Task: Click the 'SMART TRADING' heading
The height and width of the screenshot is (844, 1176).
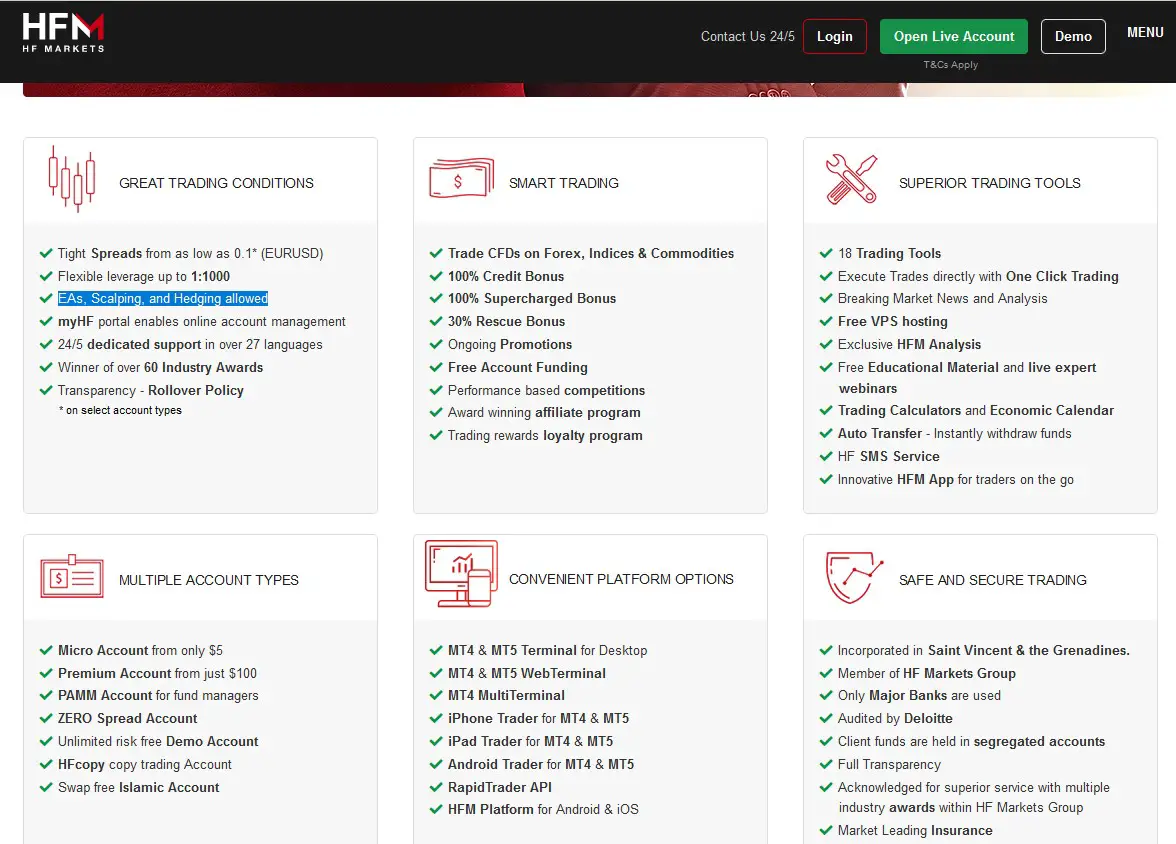Action: point(564,183)
